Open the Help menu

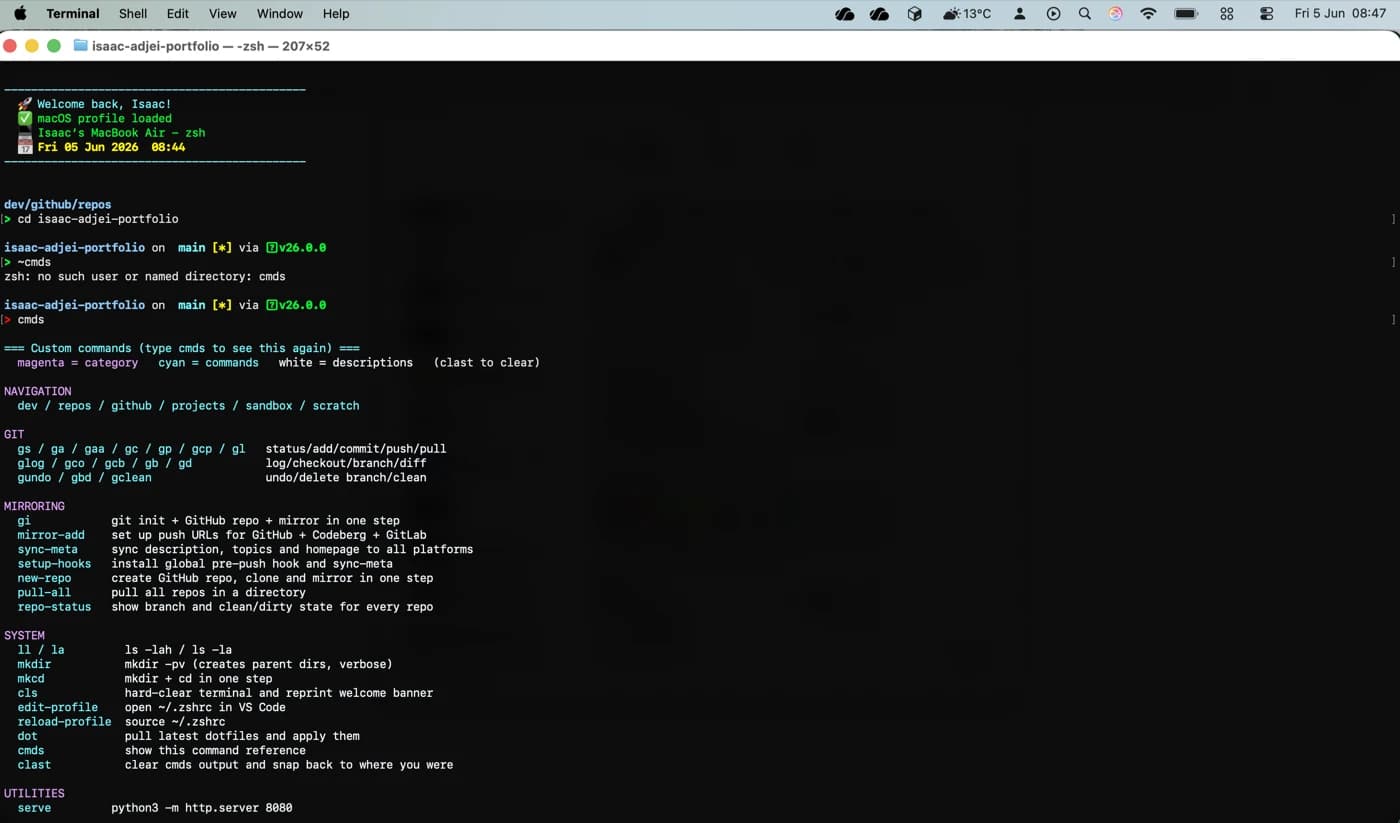[x=336, y=14]
